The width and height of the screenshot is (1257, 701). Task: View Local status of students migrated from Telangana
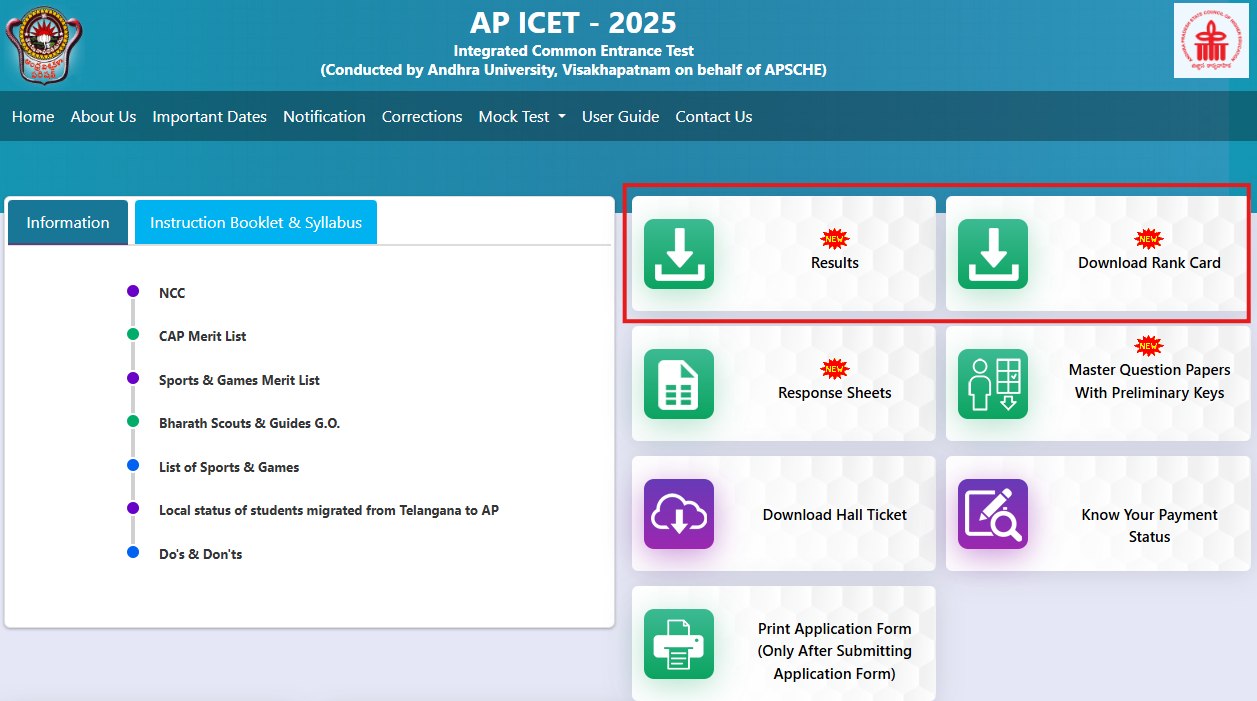[328, 510]
